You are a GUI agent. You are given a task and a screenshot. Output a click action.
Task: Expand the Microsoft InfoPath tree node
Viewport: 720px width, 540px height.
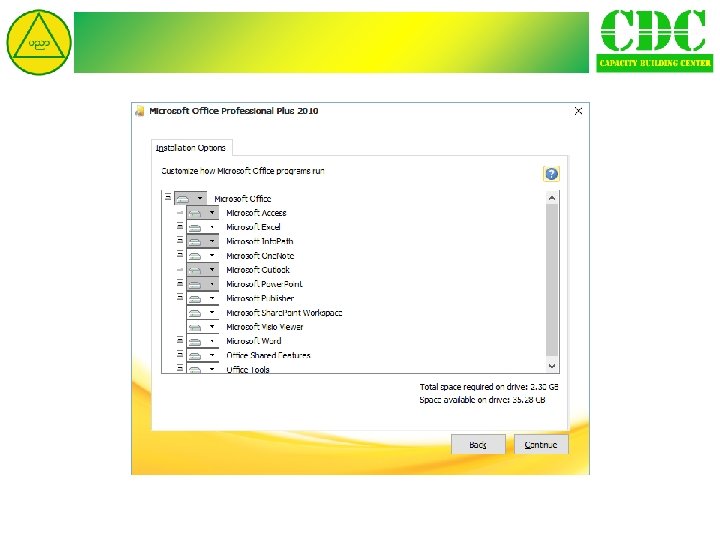[x=180, y=240]
